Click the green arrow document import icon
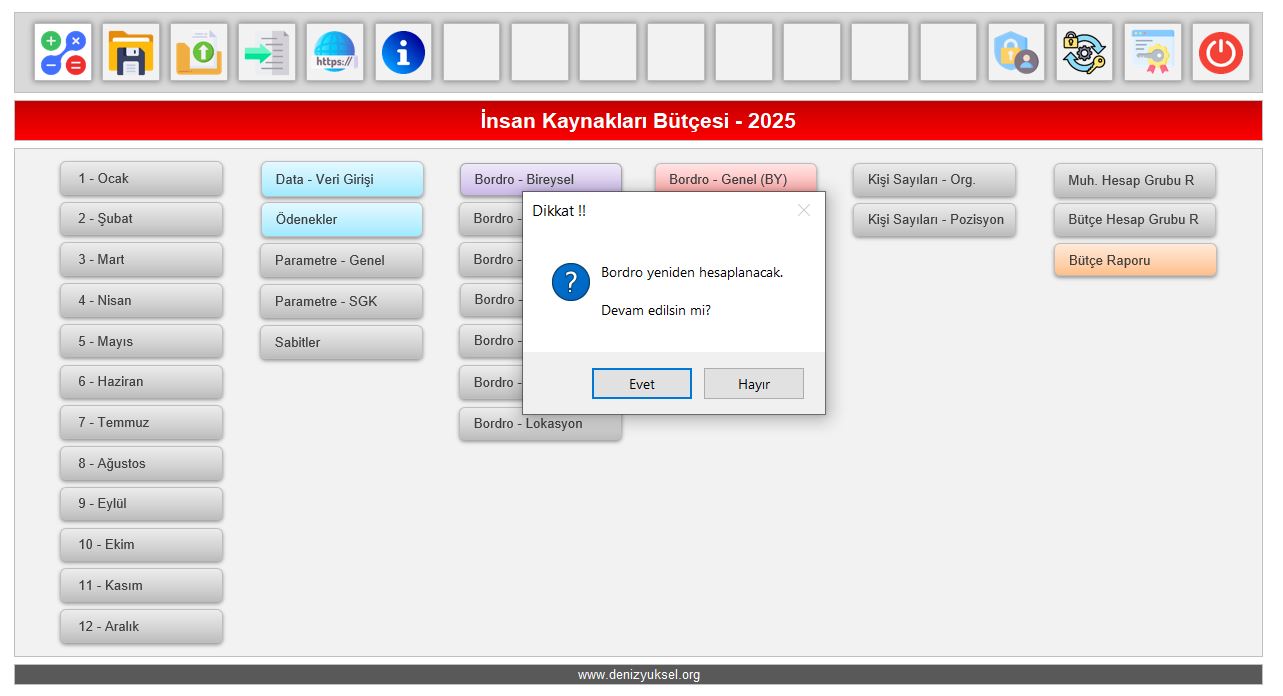This screenshot has height=696, width=1283. pos(267,52)
